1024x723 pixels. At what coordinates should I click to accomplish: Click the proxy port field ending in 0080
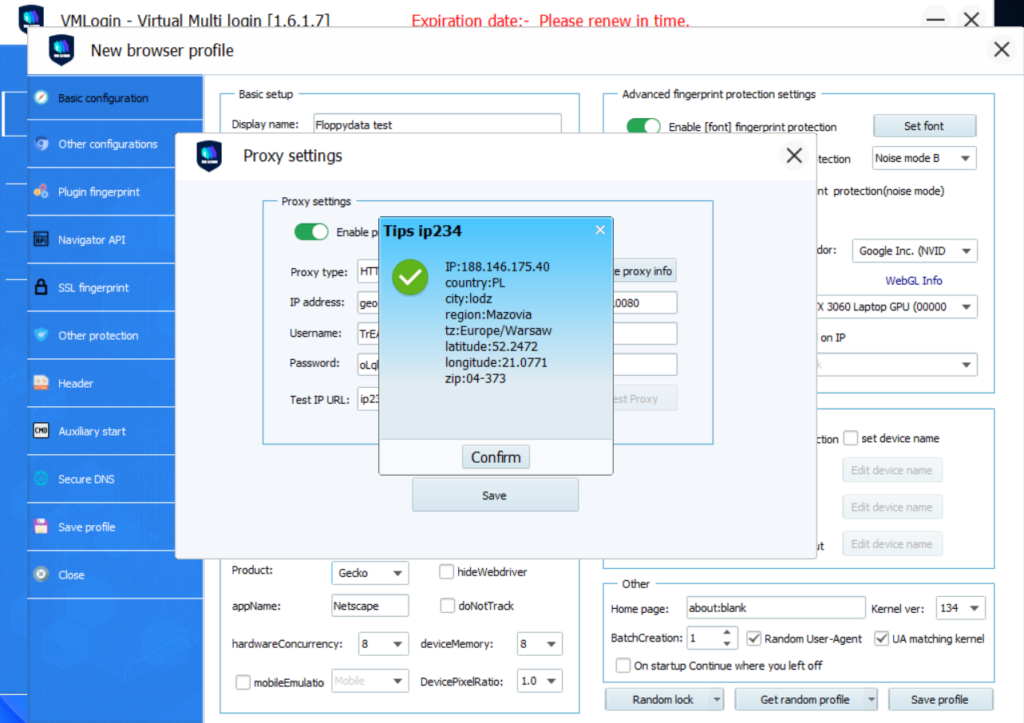[x=645, y=302]
